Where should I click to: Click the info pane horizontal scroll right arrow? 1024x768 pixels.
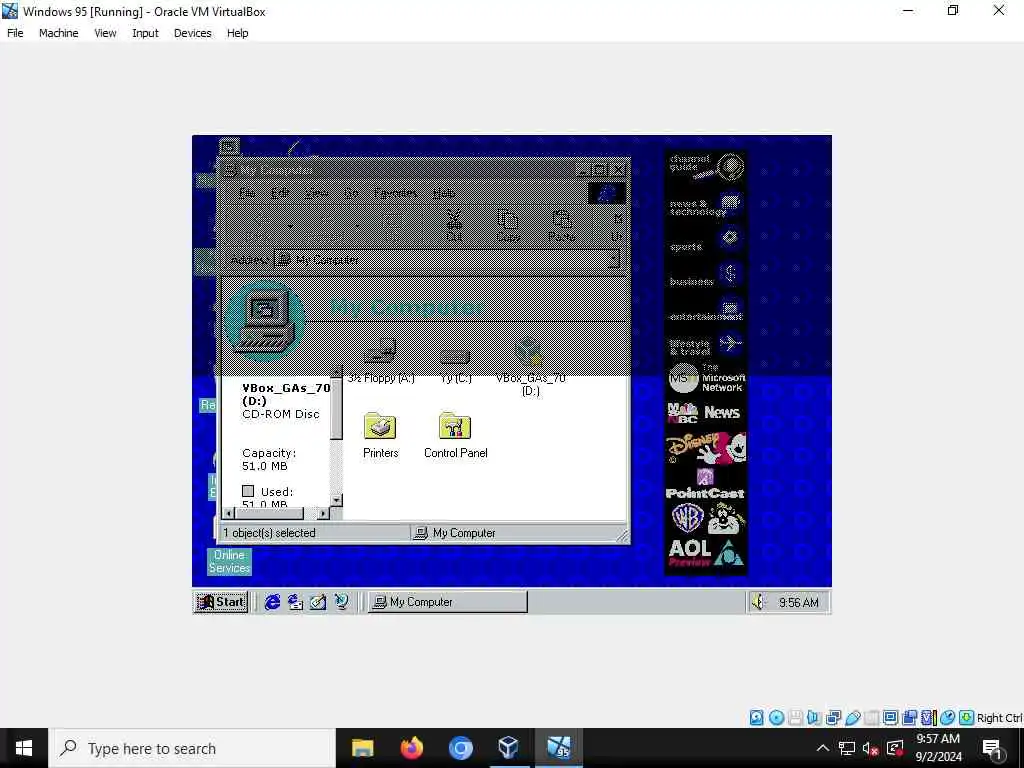pyautogui.click(x=323, y=514)
